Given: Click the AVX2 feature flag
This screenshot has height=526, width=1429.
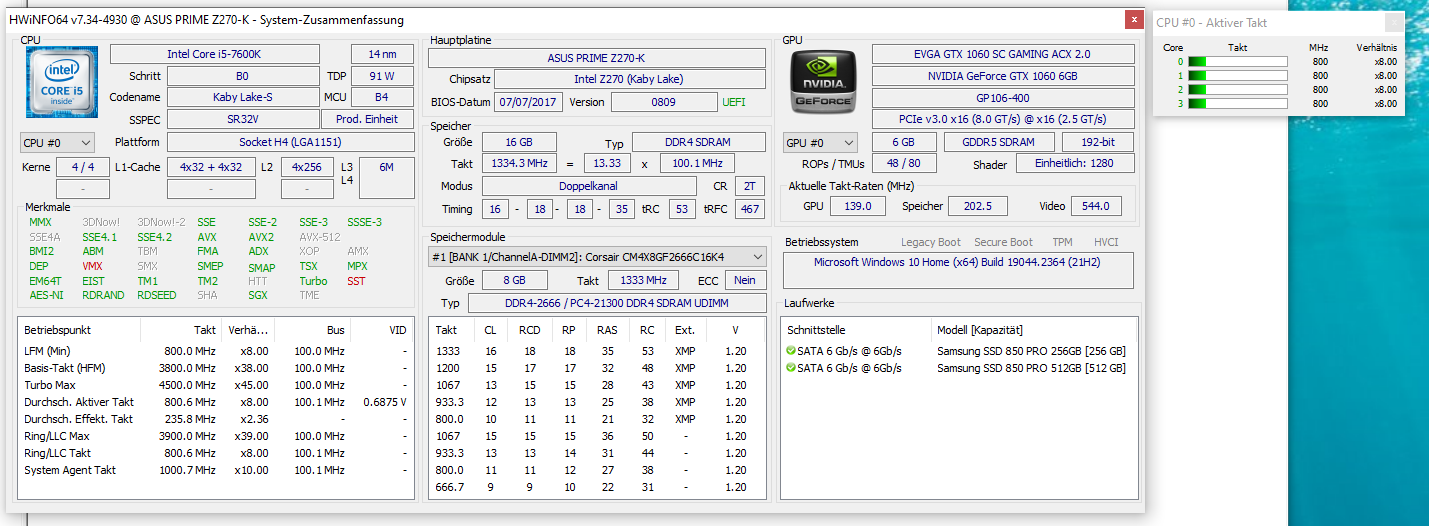Looking at the screenshot, I should coord(262,237).
